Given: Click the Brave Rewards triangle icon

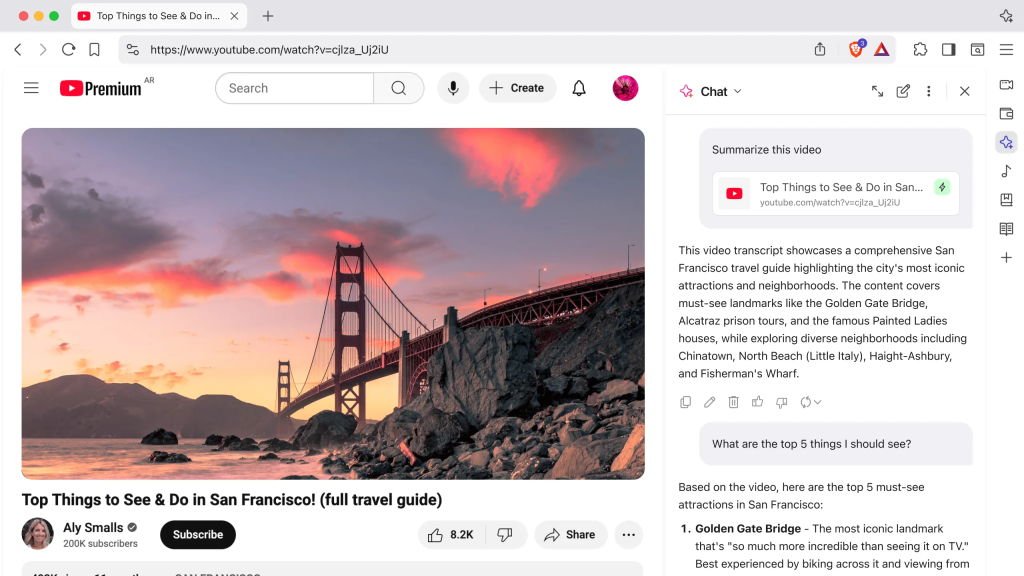Looking at the screenshot, I should [881, 49].
